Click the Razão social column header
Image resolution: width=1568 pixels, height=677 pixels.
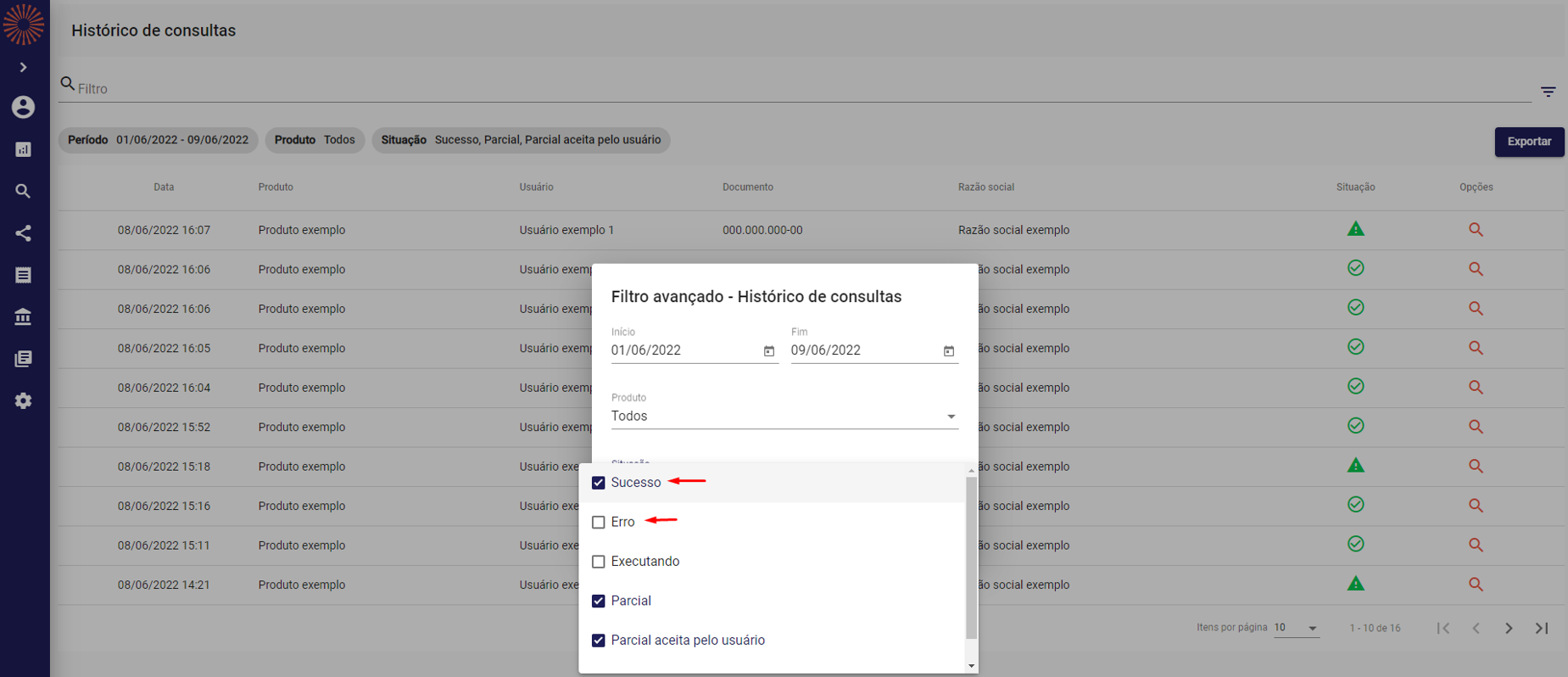(x=985, y=187)
